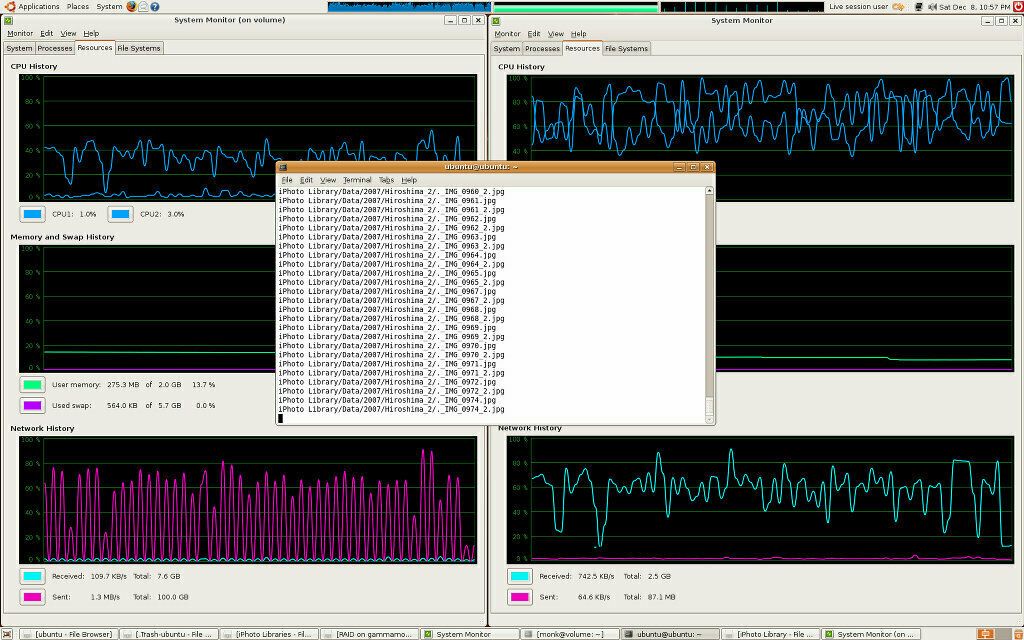This screenshot has height=640, width=1024.
Task: Switch to 'RAID on gammamo...' taskbar window
Action: coord(371,634)
